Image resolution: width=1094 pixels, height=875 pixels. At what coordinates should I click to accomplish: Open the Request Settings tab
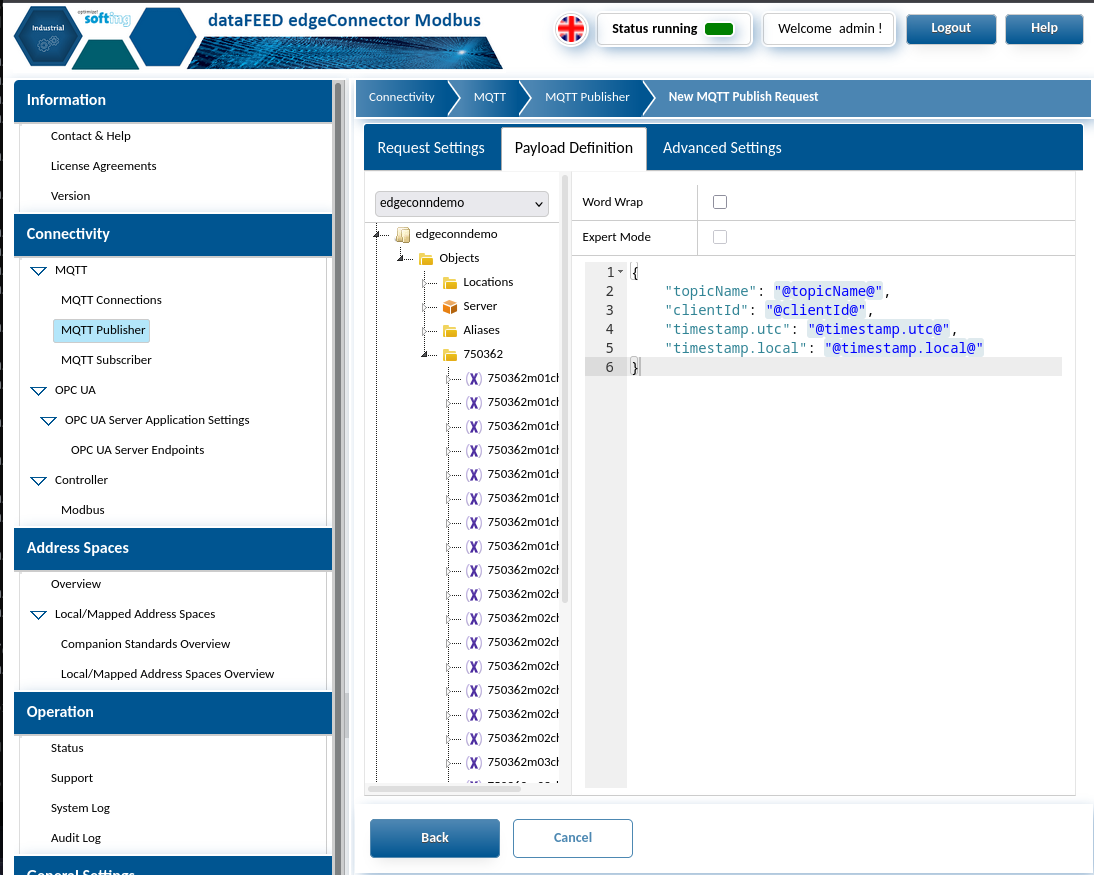point(431,148)
